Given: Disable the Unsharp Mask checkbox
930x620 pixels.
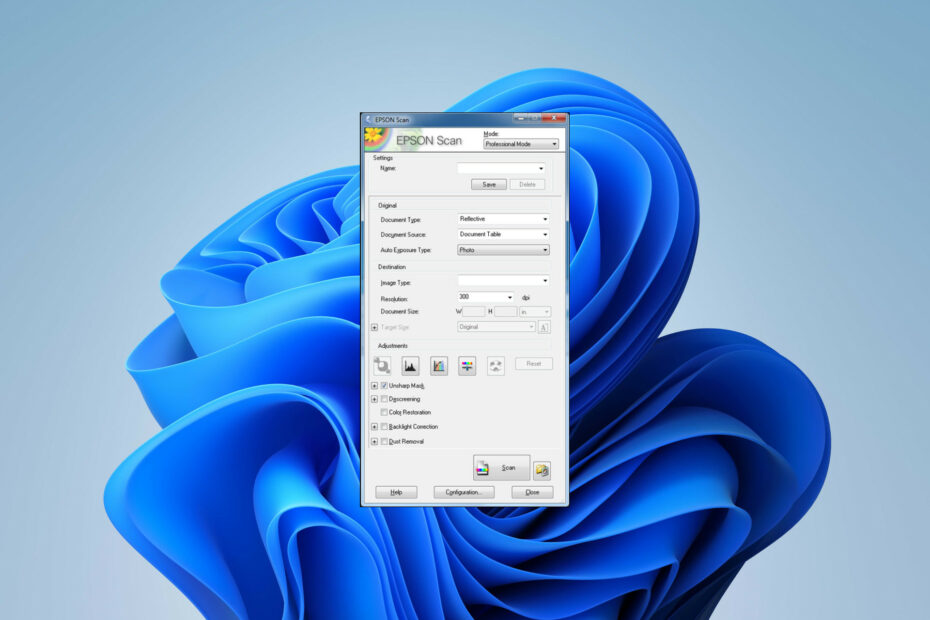Looking at the screenshot, I should (384, 386).
